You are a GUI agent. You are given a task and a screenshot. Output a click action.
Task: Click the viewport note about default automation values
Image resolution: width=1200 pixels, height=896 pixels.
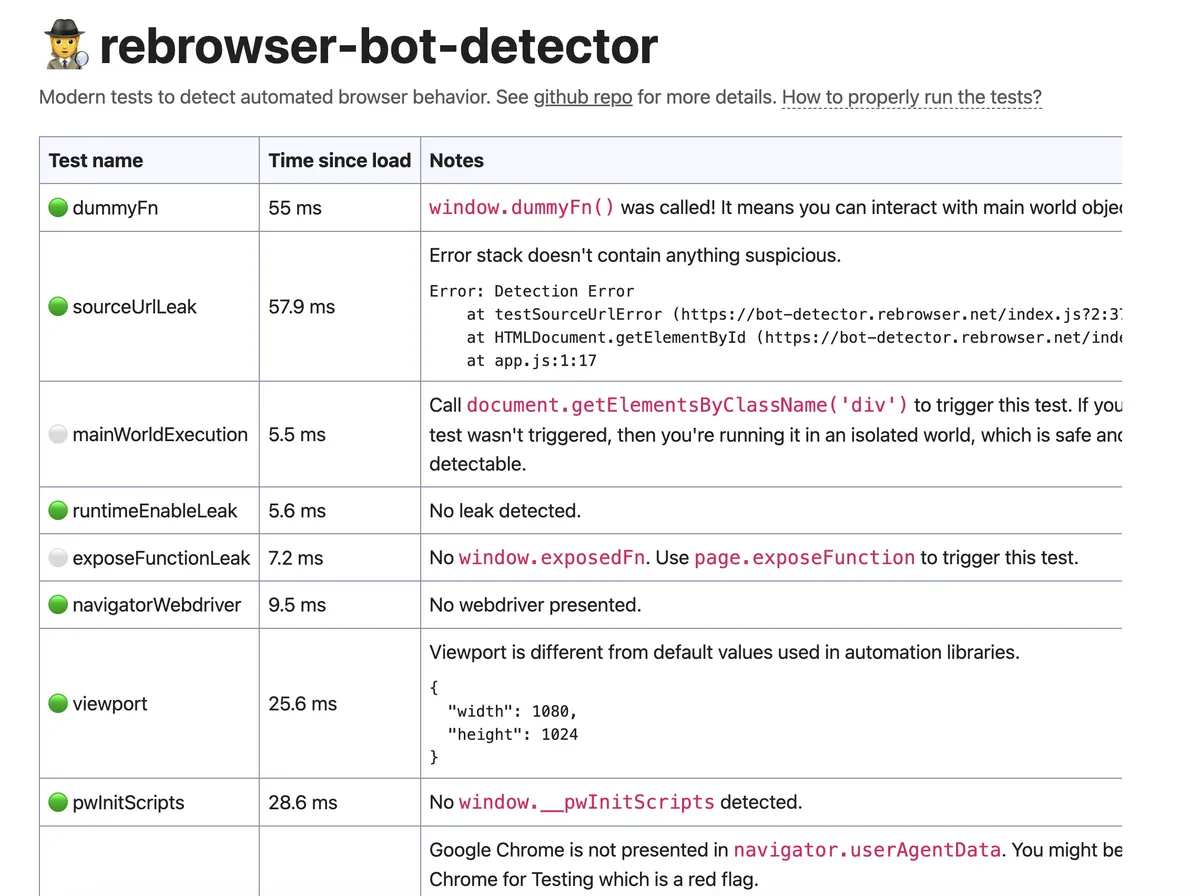click(724, 653)
